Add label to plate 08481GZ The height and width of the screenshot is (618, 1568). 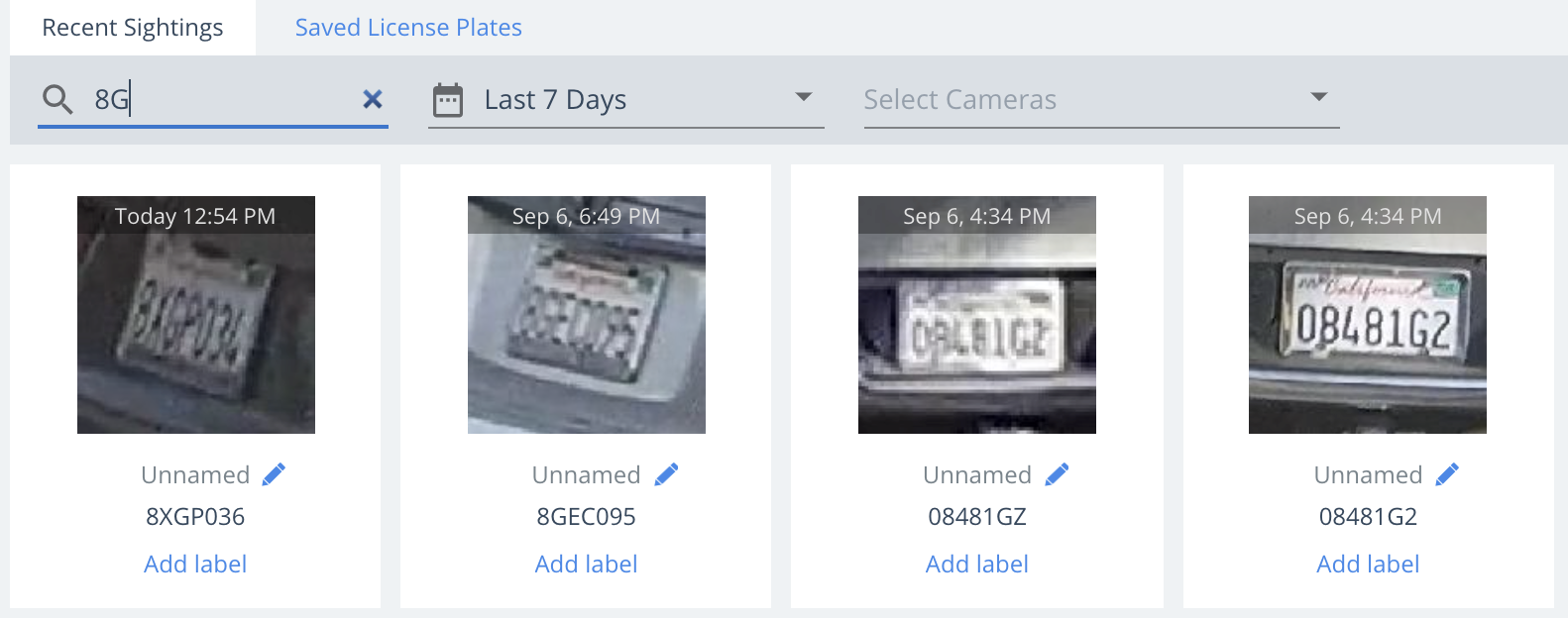point(977,565)
